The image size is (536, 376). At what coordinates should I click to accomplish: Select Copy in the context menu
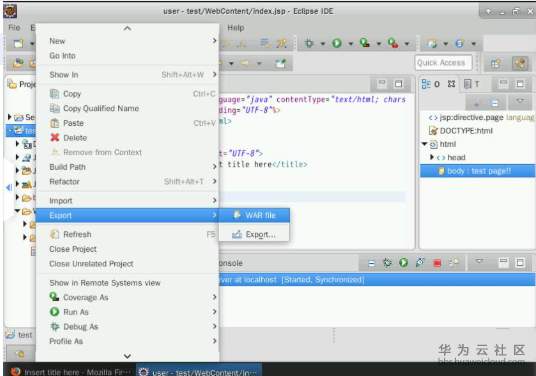click(x=127, y=94)
